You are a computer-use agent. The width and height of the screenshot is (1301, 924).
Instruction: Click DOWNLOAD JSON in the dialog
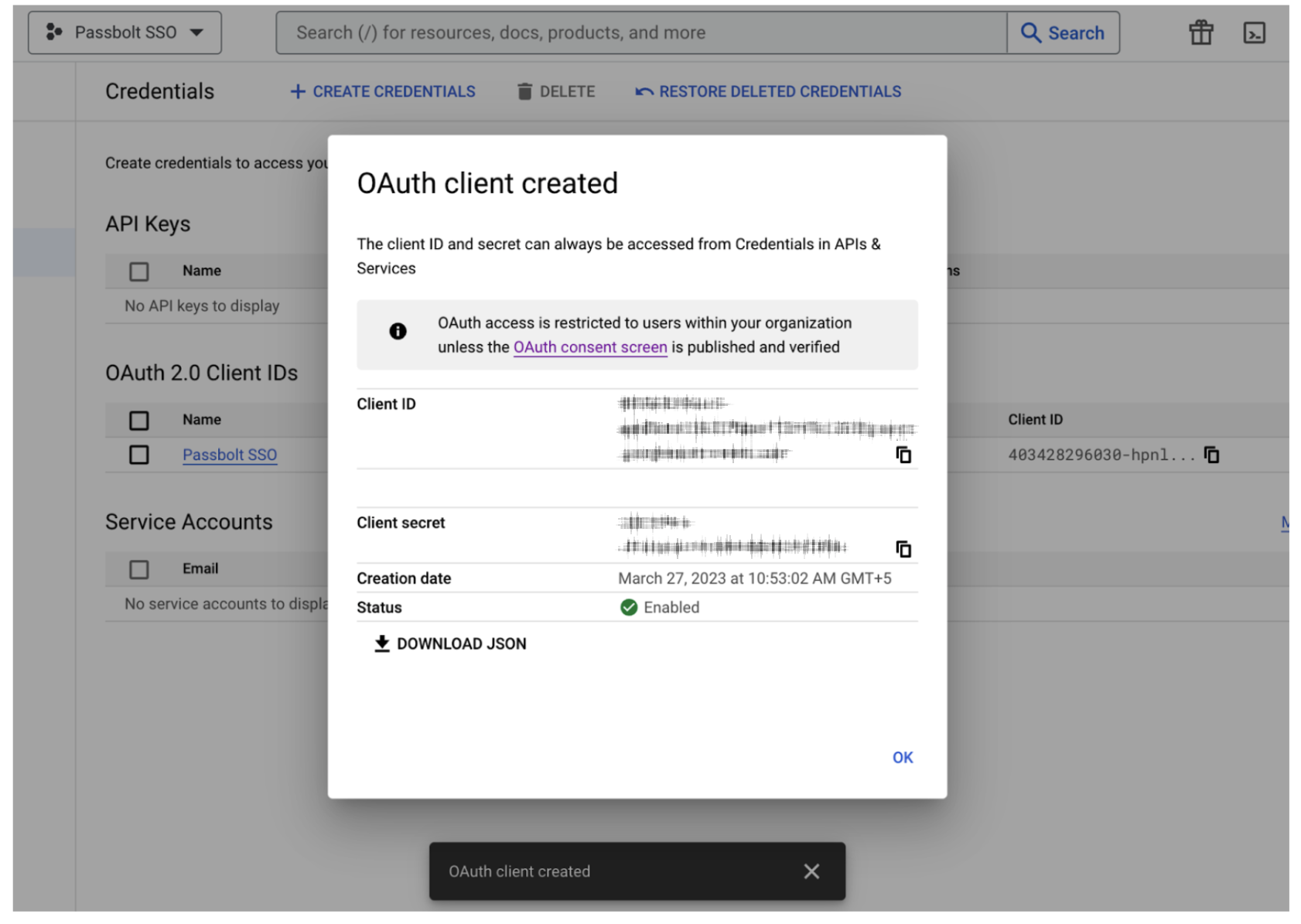450,643
